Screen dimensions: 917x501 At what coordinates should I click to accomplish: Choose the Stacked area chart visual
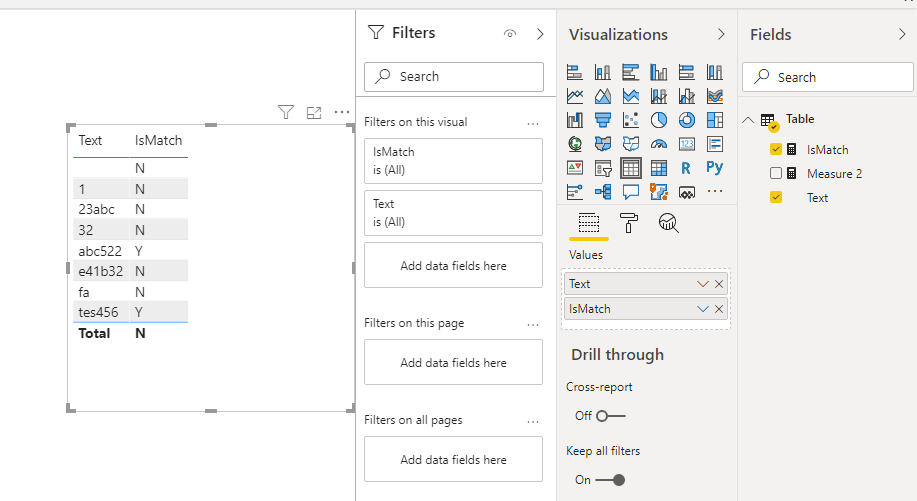(630, 96)
